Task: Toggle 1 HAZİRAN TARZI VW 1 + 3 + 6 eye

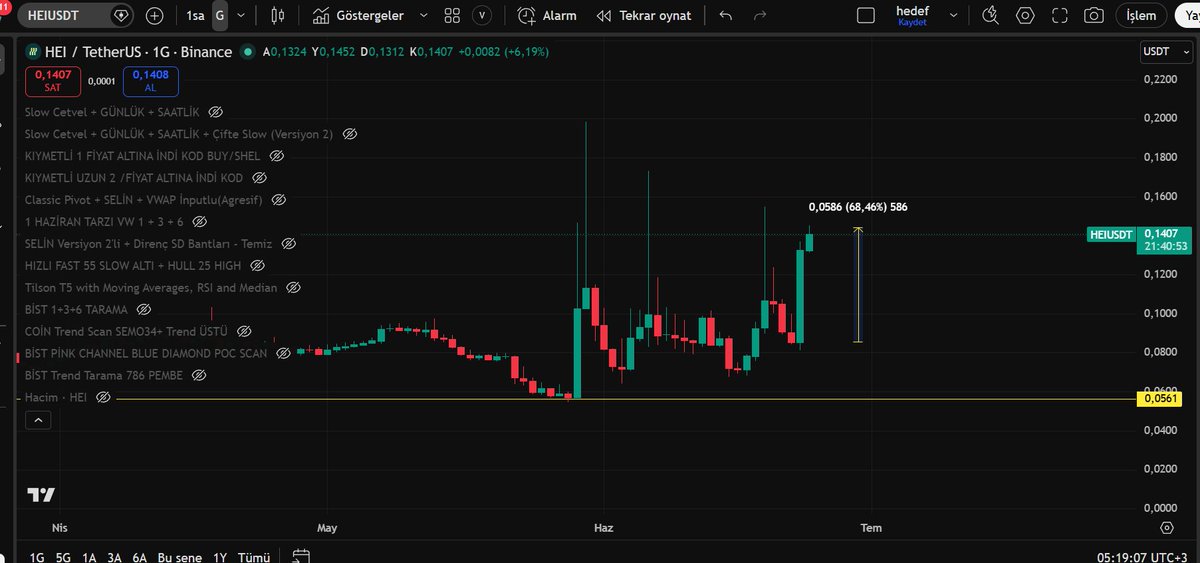Action: 199,221
